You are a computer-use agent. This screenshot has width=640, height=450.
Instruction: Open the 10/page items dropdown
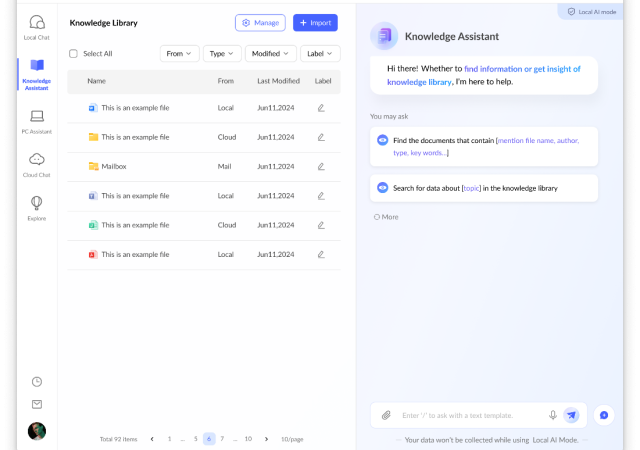[292, 439]
